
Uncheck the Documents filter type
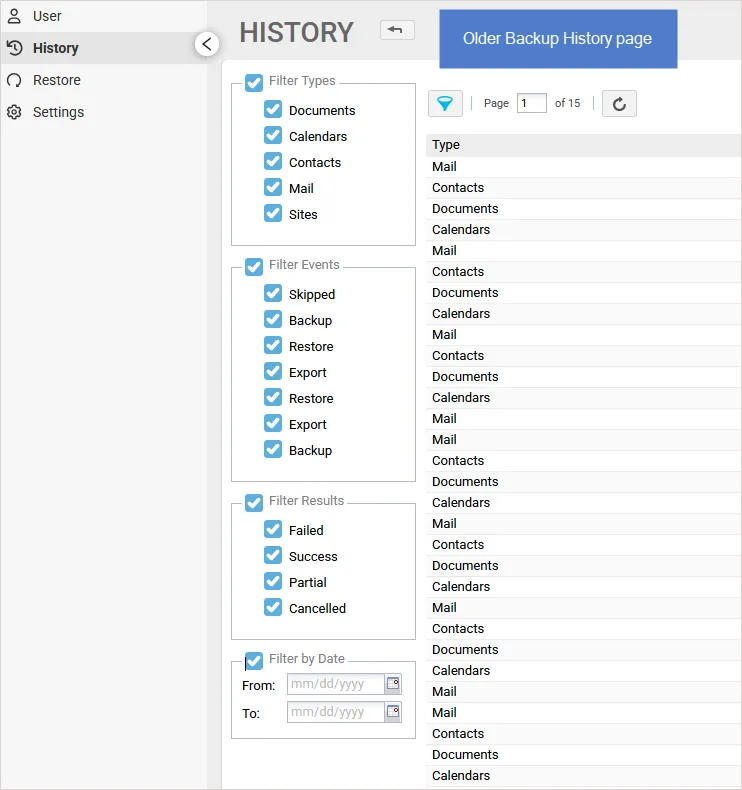click(x=273, y=109)
